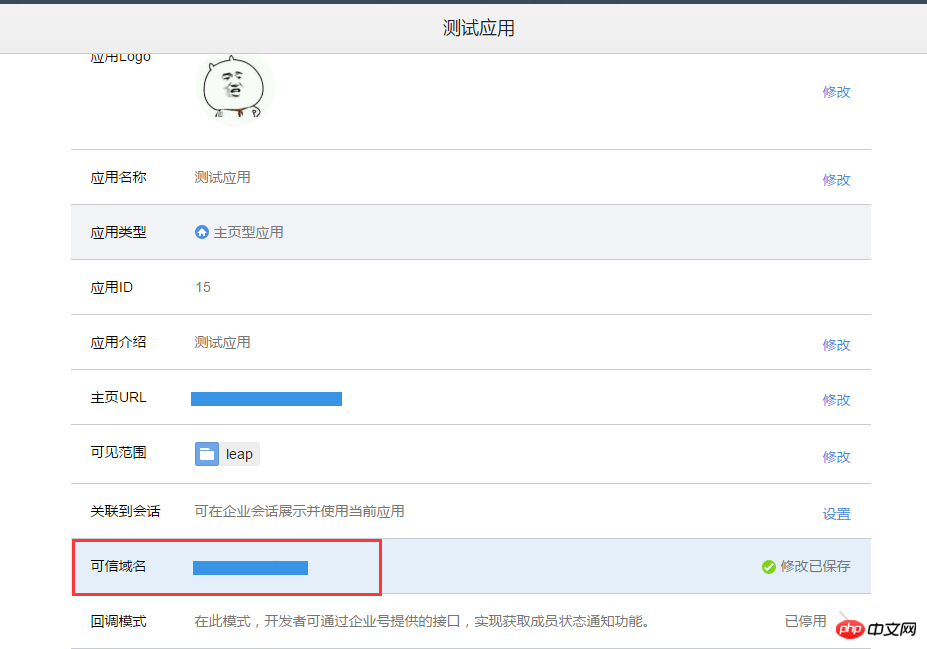The width and height of the screenshot is (927, 649).
Task: Click the blue folder icon before leap
Action: (206, 454)
